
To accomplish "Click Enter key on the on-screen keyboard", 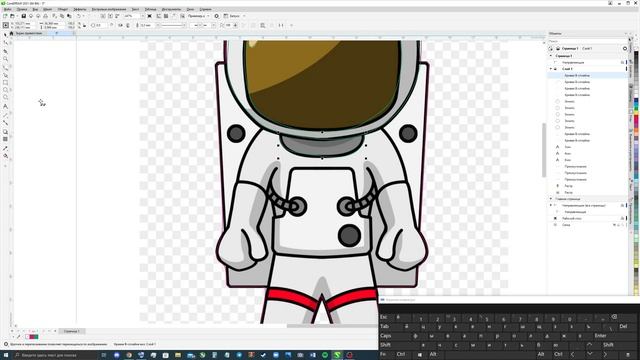I will pos(600,336).
